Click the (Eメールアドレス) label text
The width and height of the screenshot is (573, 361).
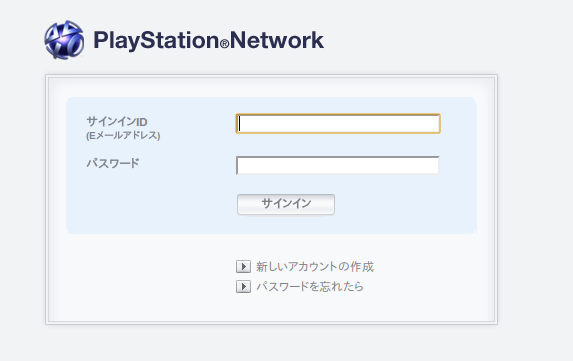coord(123,136)
